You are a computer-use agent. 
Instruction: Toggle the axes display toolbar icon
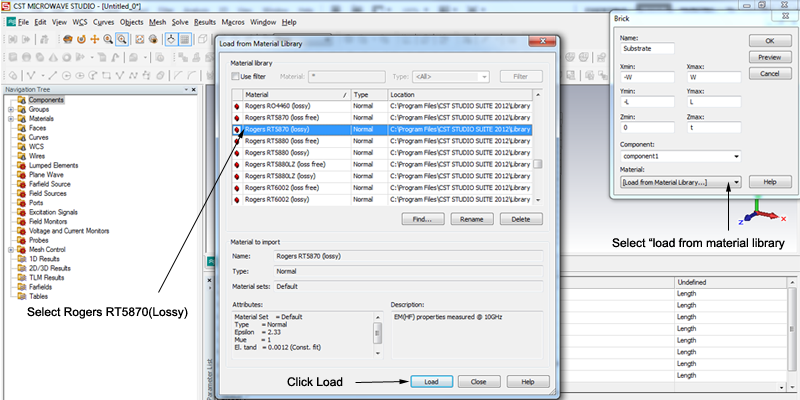tap(171, 39)
